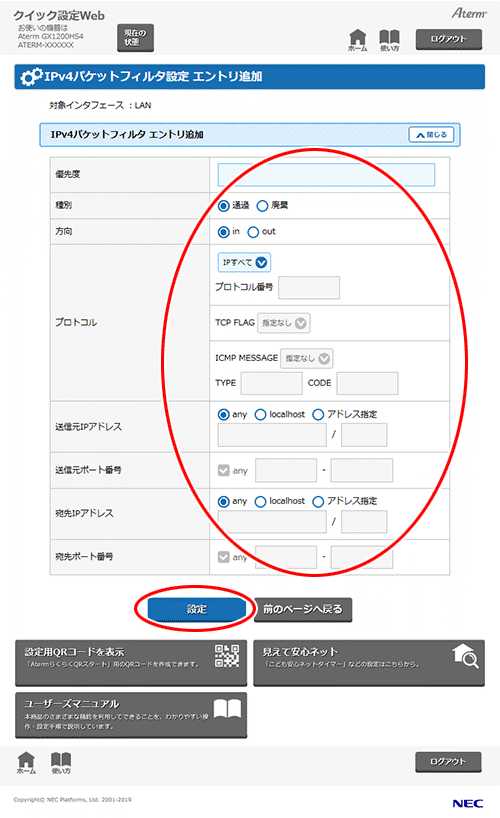Open 設定用QRコードを表示 panel
Image resolution: width=500 pixels, height=818 pixels.
pos(131,663)
